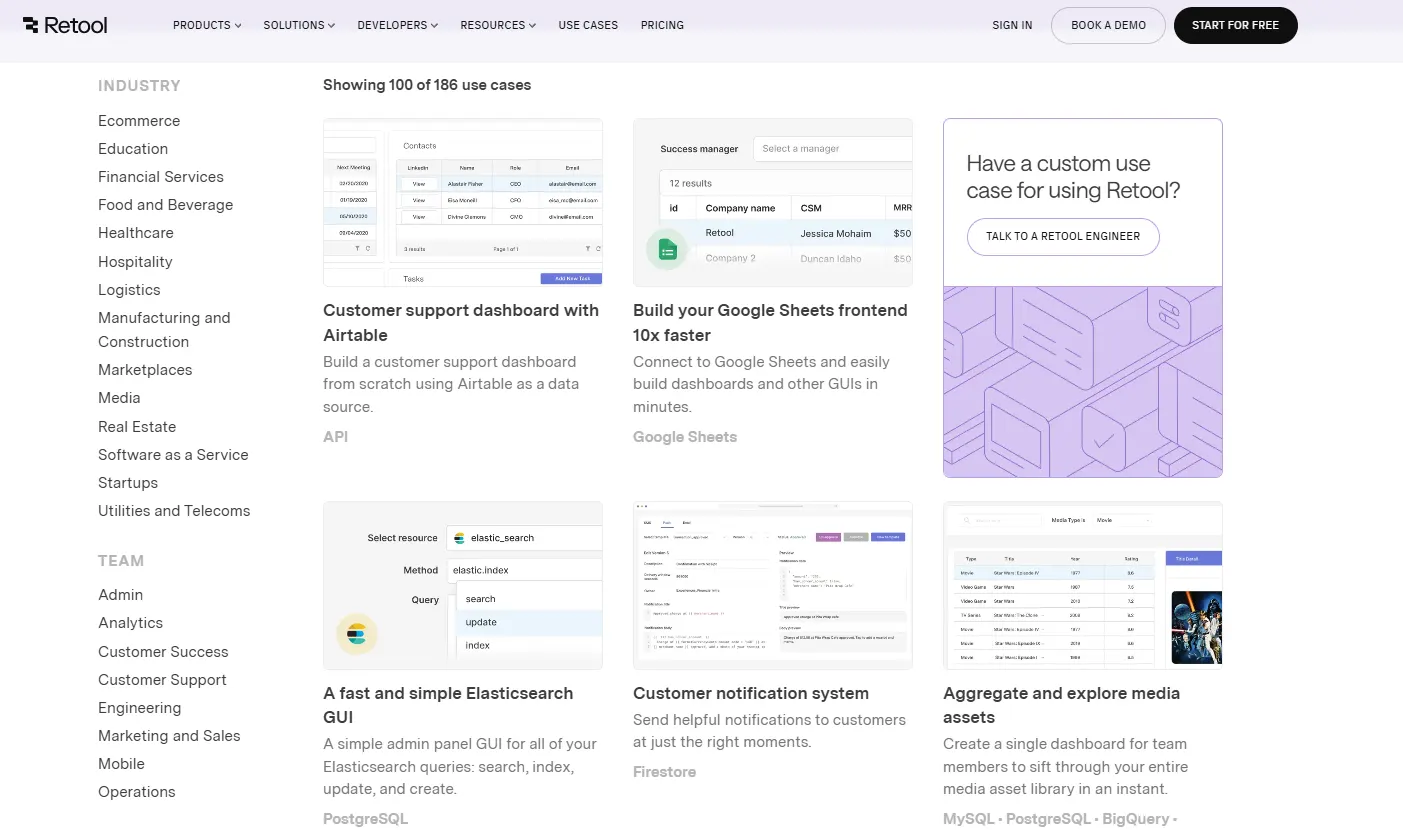Image resolution: width=1403 pixels, height=830 pixels.
Task: Choose Software as a Service filter
Action: [x=173, y=455]
